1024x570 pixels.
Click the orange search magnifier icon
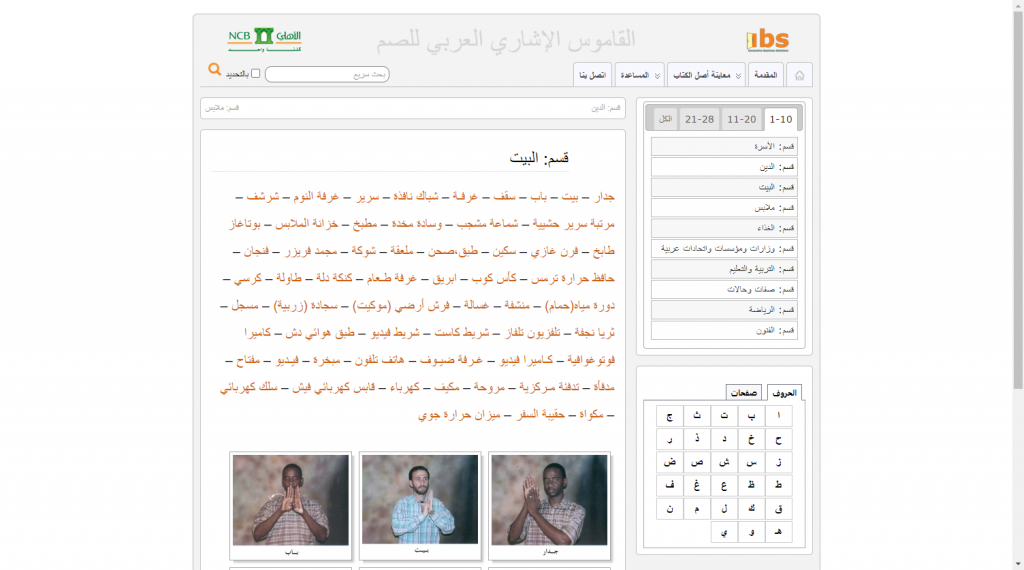coord(214,69)
